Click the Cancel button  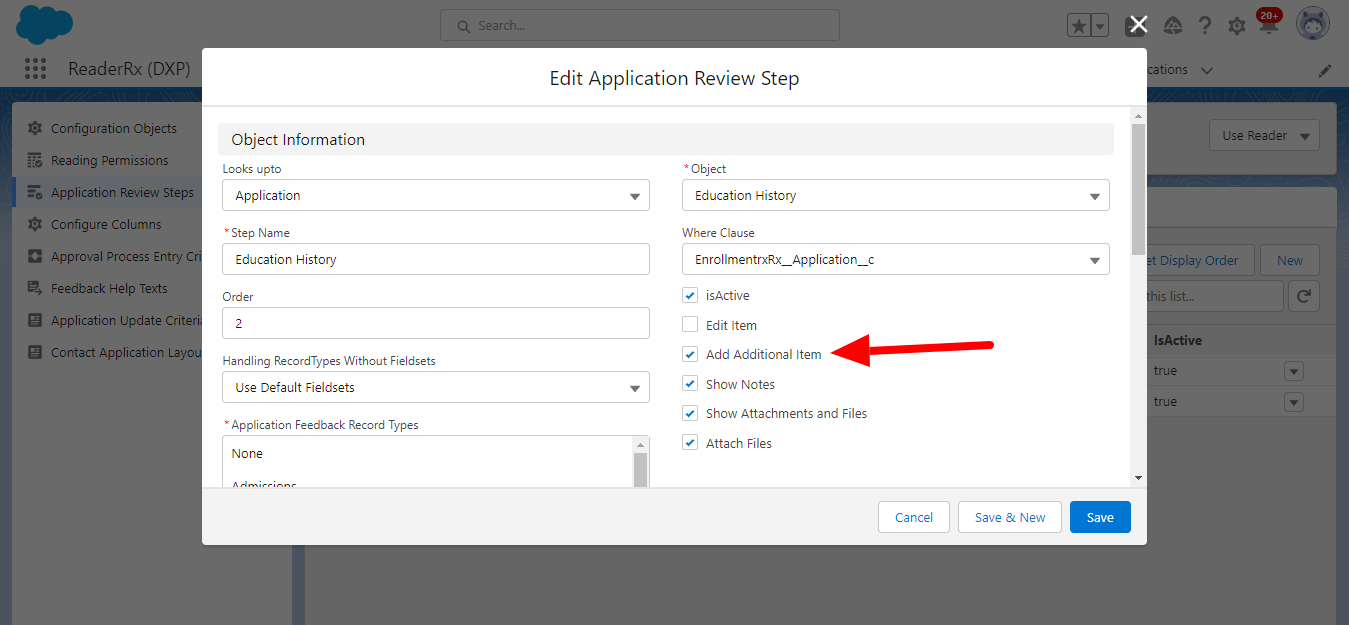pos(913,517)
